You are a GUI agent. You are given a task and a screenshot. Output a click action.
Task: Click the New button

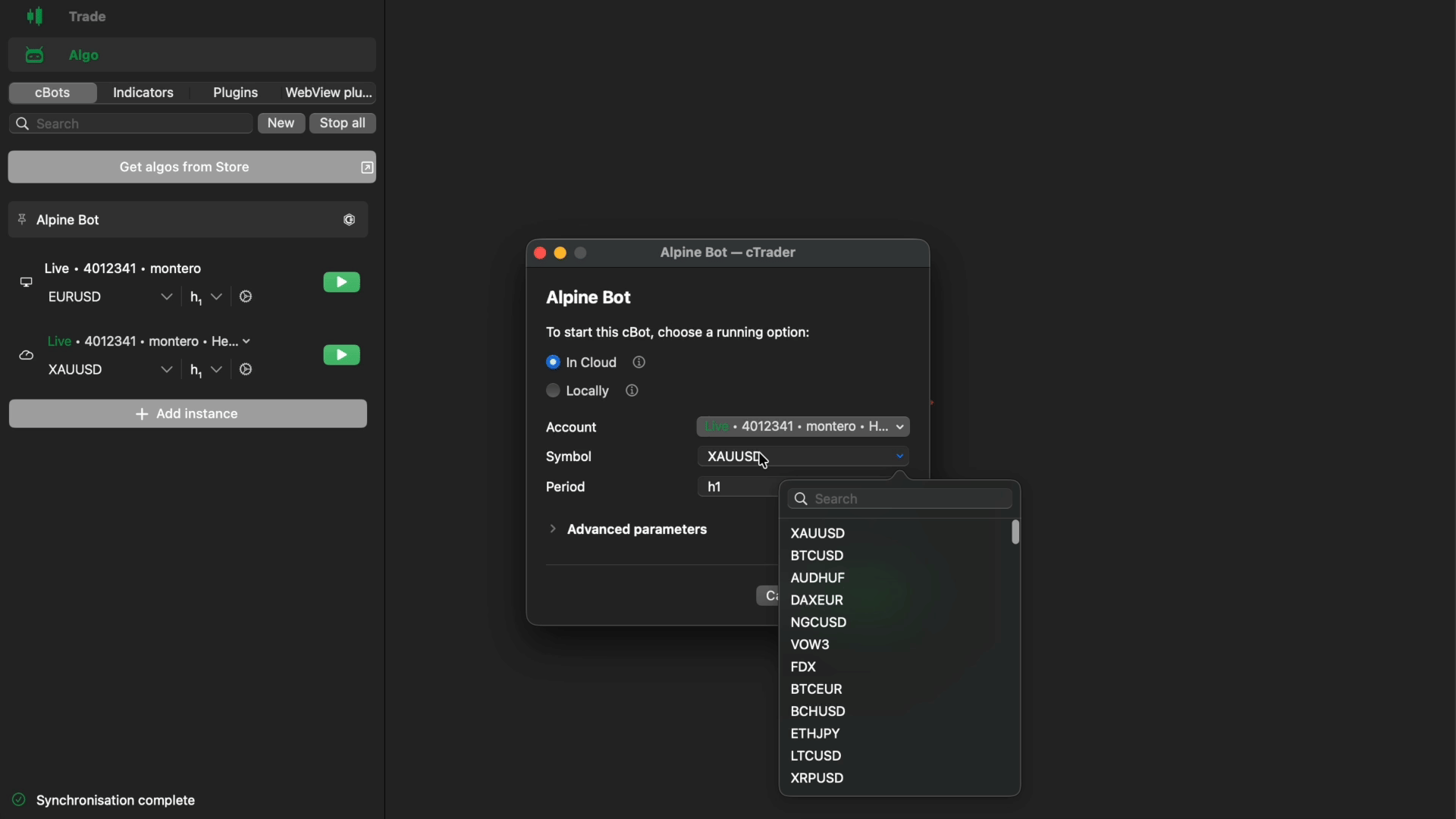pyautogui.click(x=281, y=124)
